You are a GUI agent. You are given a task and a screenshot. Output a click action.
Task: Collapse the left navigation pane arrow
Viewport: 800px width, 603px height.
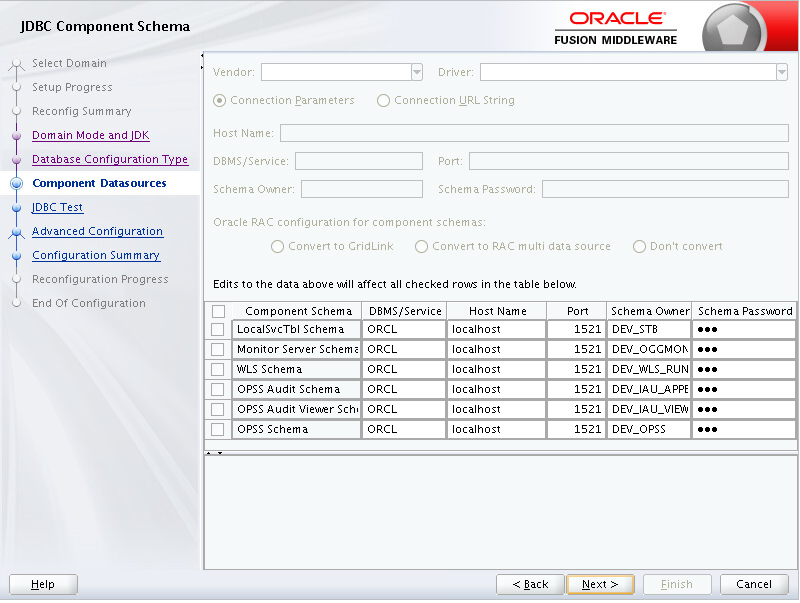(202, 55)
